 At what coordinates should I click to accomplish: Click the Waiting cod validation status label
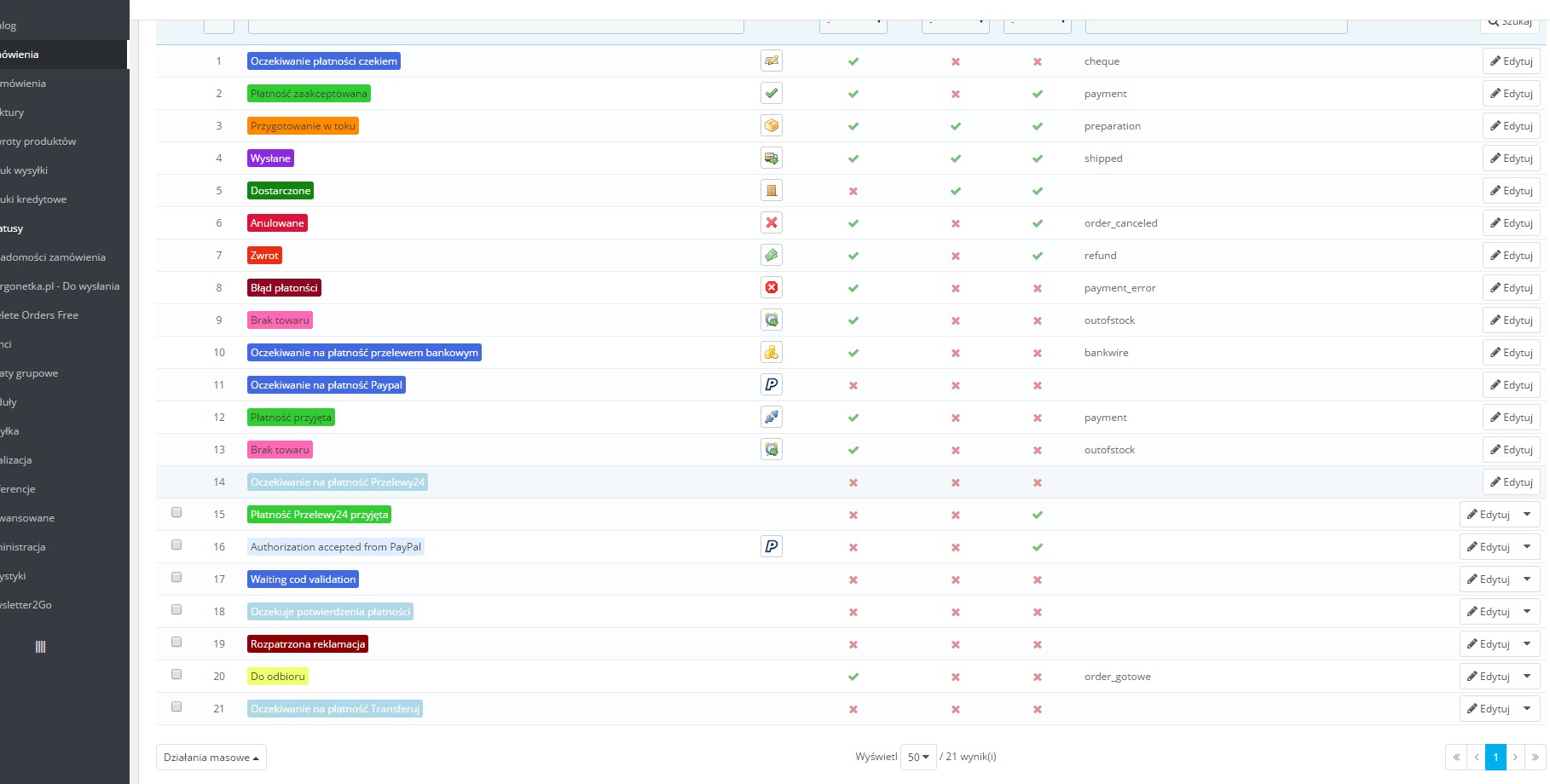pyautogui.click(x=303, y=579)
